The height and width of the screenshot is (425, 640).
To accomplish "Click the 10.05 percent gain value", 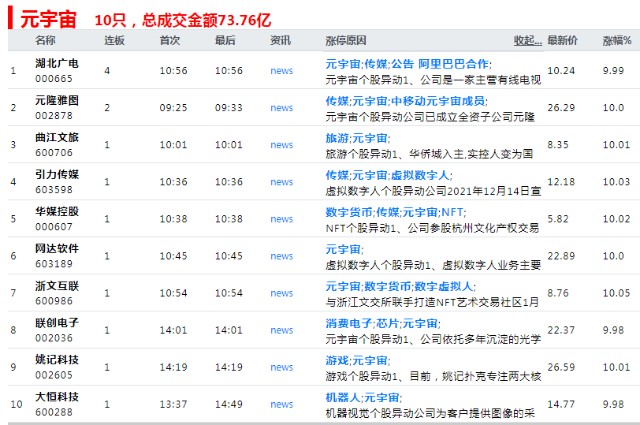I will 617,293.
